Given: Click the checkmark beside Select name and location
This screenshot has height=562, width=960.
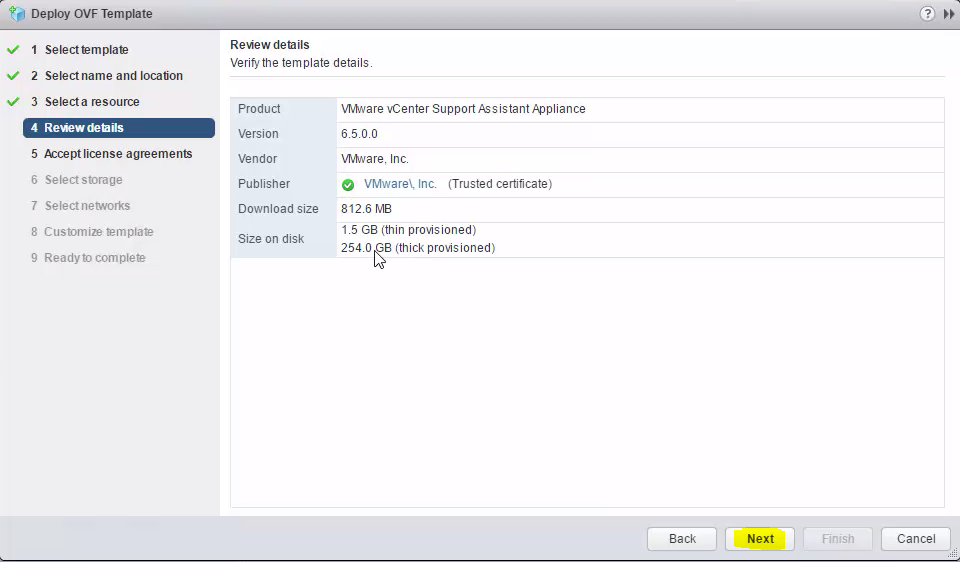Looking at the screenshot, I should (x=13, y=76).
